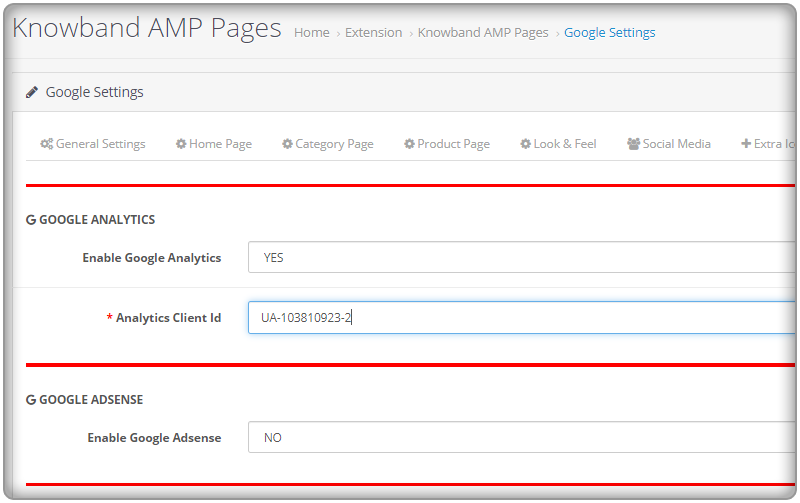Click the gear icon of Category Page tab
This screenshot has height=503, width=800.
[287, 144]
